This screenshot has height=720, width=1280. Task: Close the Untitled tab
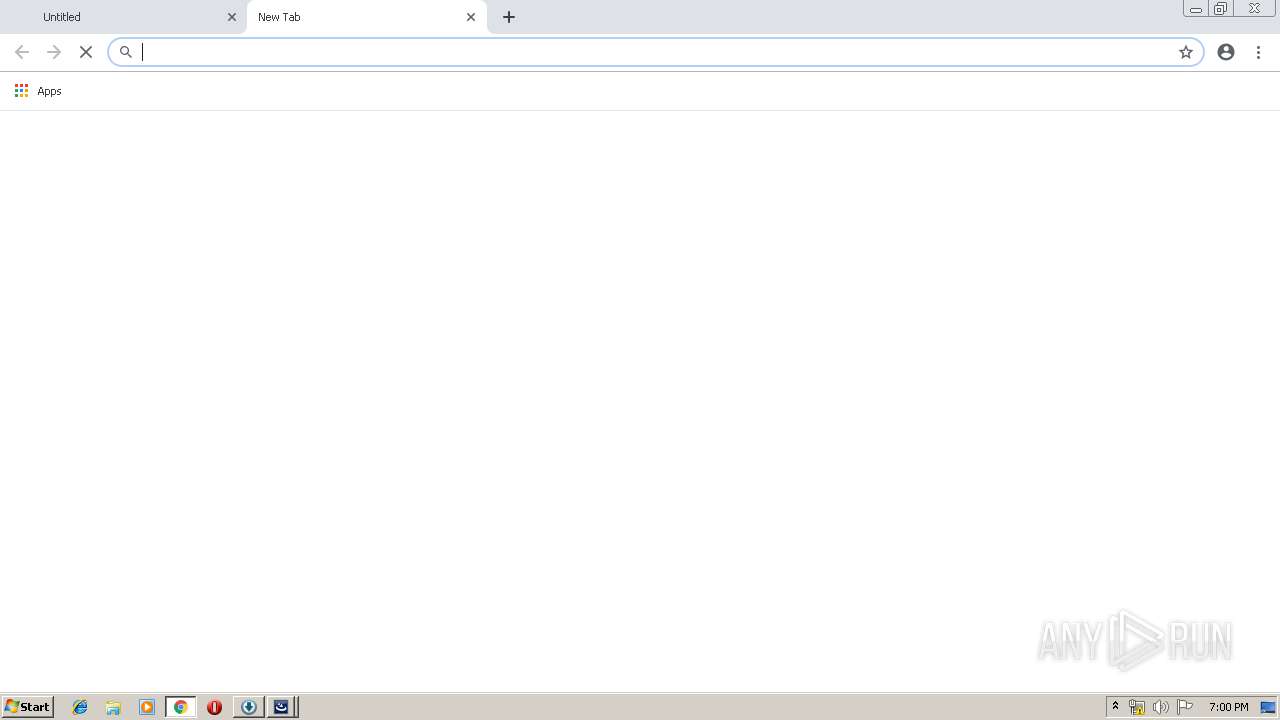232,17
